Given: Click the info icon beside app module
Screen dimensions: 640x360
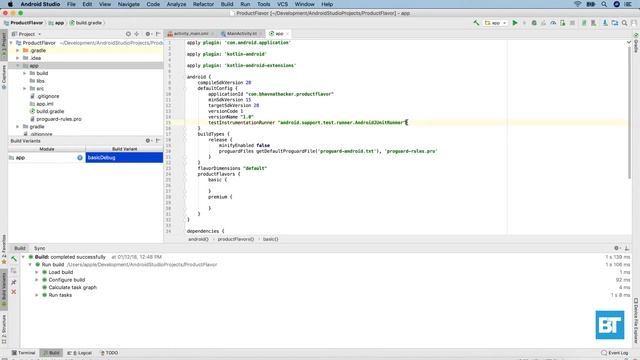Looking at the screenshot, I should (80, 158).
